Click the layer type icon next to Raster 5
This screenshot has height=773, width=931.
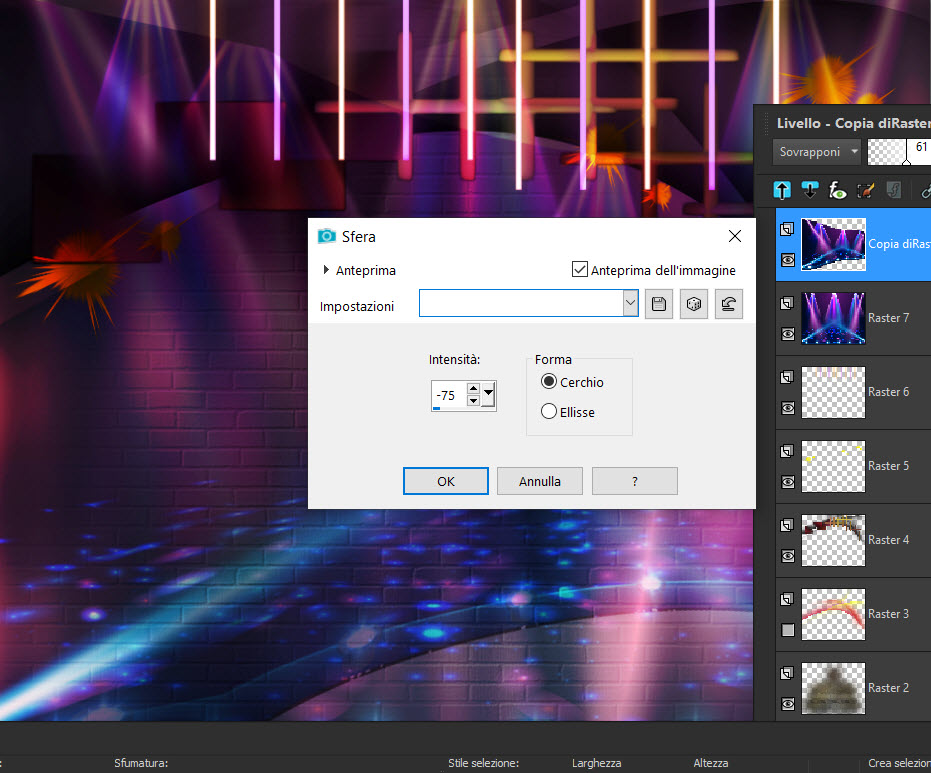click(x=787, y=451)
